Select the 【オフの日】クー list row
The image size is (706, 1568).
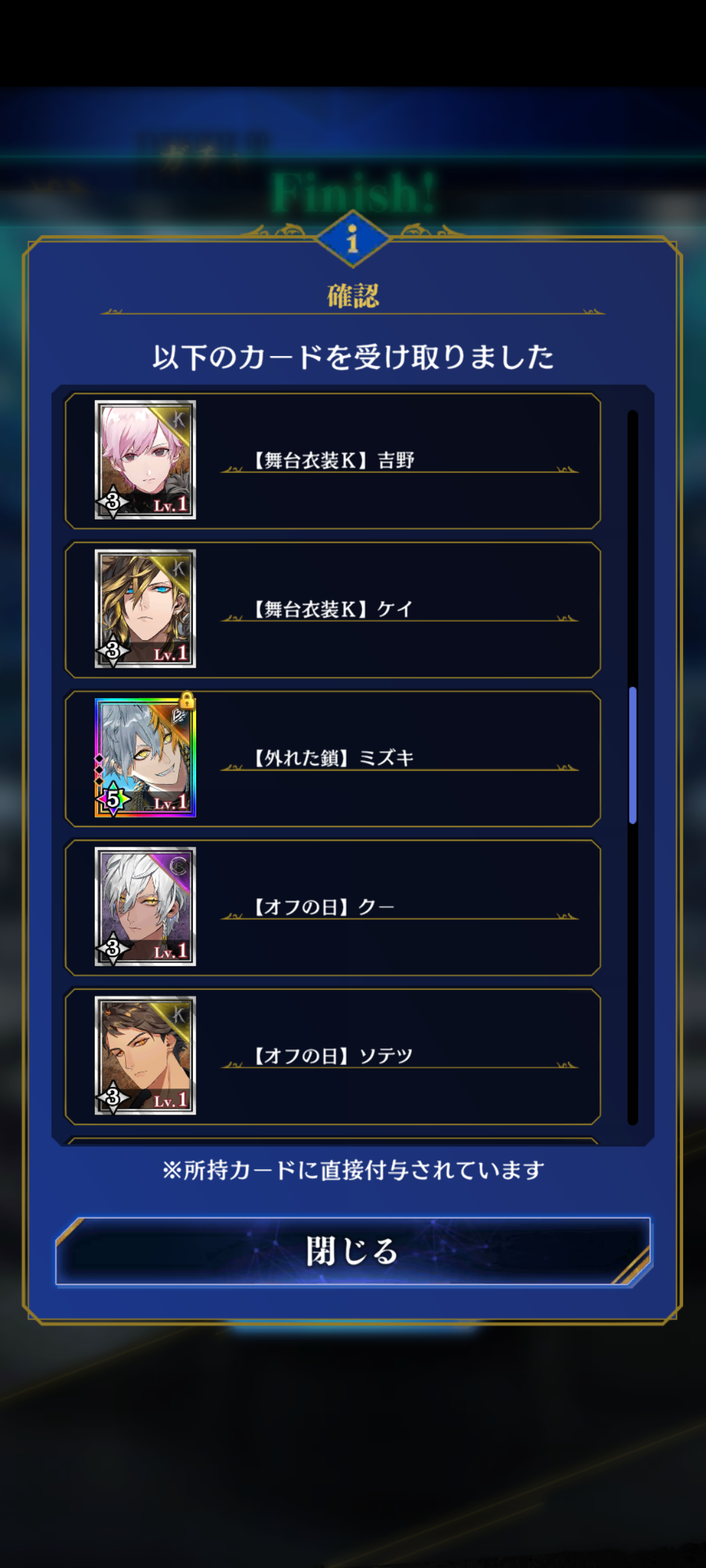click(x=333, y=907)
